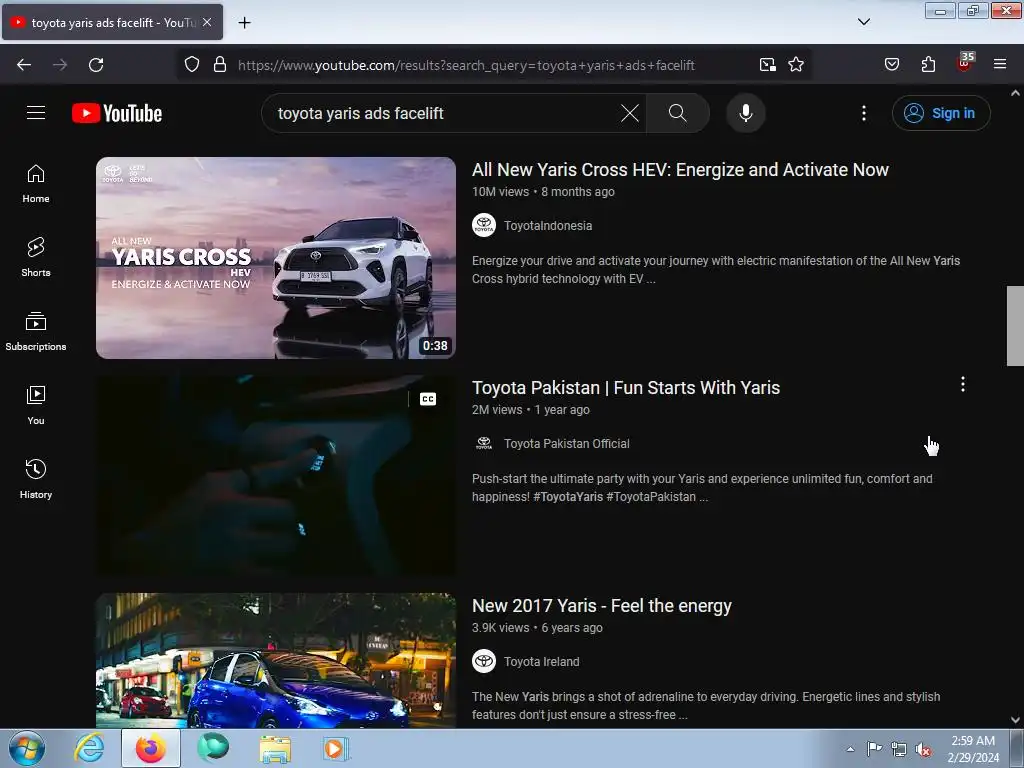Click the scrollbar up arrow
Viewport: 1024px width, 768px height.
coord(1015,93)
